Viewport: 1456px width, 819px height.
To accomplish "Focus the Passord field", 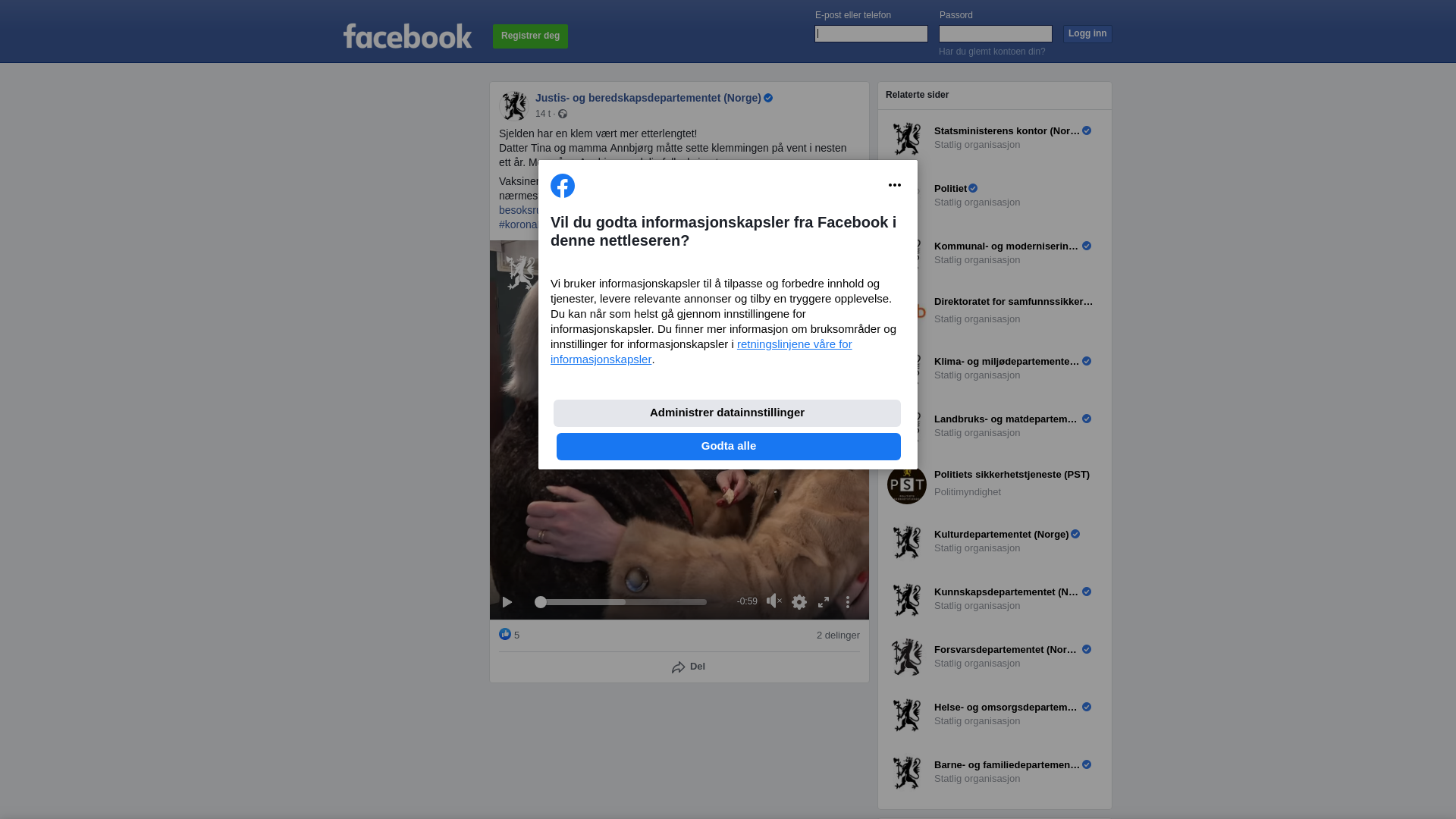I will 996,33.
